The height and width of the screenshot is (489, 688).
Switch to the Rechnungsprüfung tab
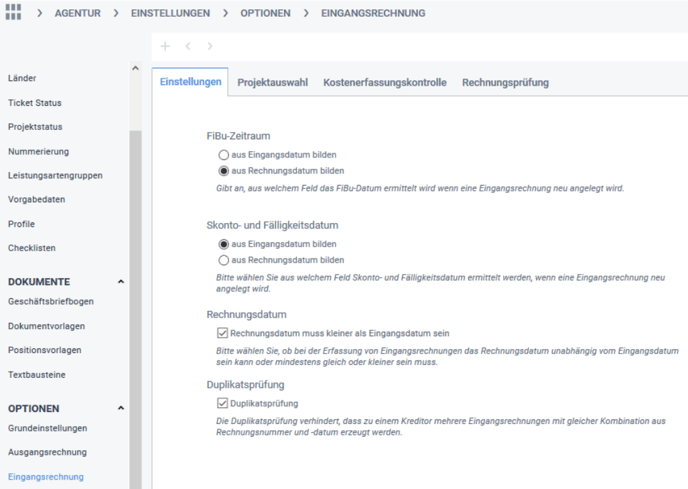point(505,82)
